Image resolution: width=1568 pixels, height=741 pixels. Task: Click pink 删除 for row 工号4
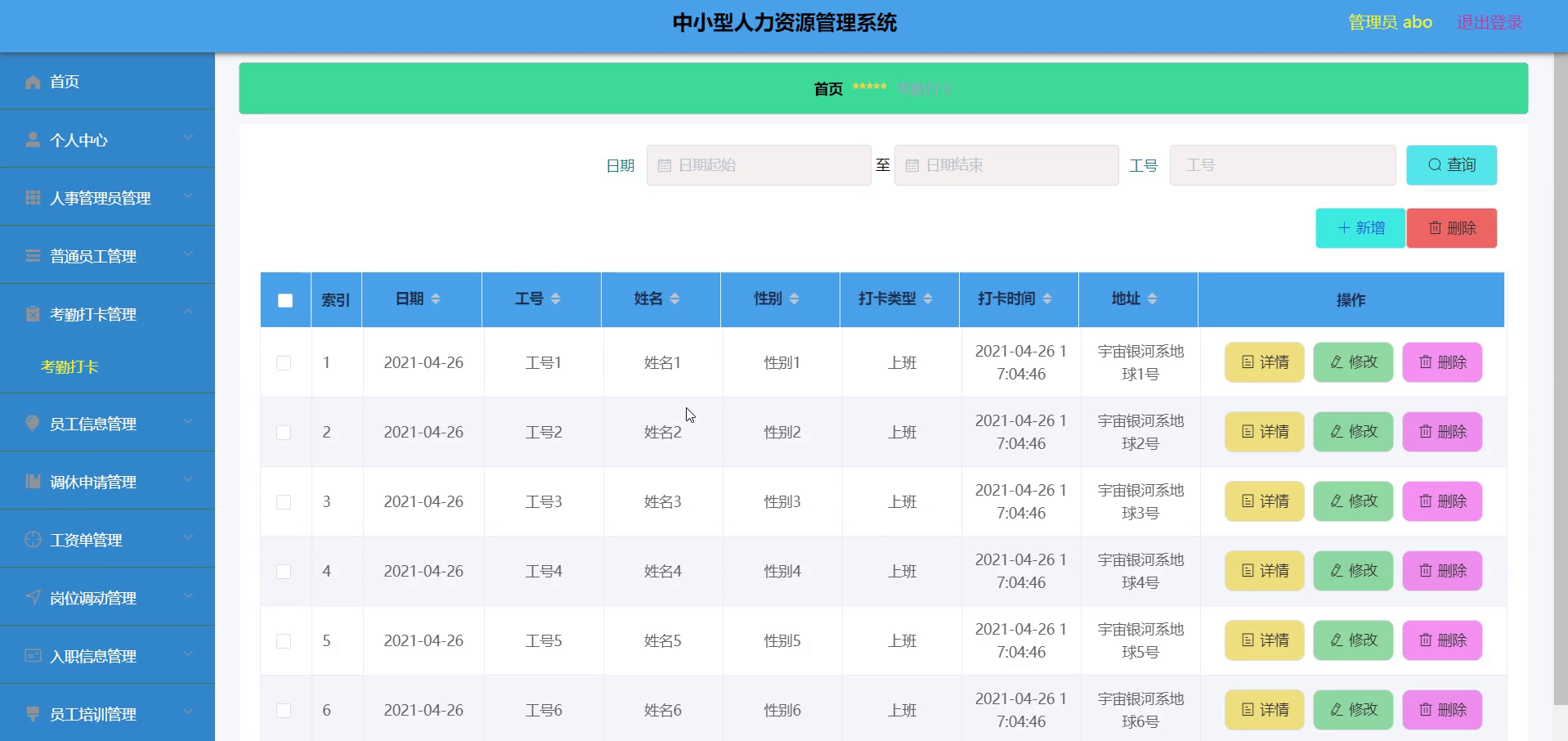click(1442, 571)
